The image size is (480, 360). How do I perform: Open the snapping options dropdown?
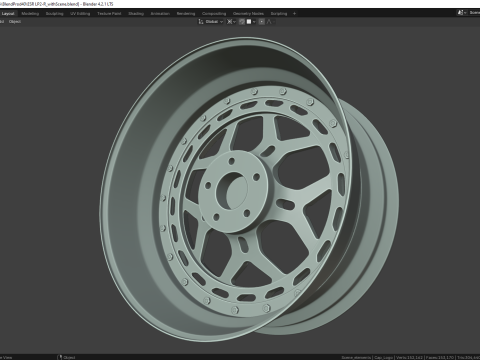pos(251,22)
